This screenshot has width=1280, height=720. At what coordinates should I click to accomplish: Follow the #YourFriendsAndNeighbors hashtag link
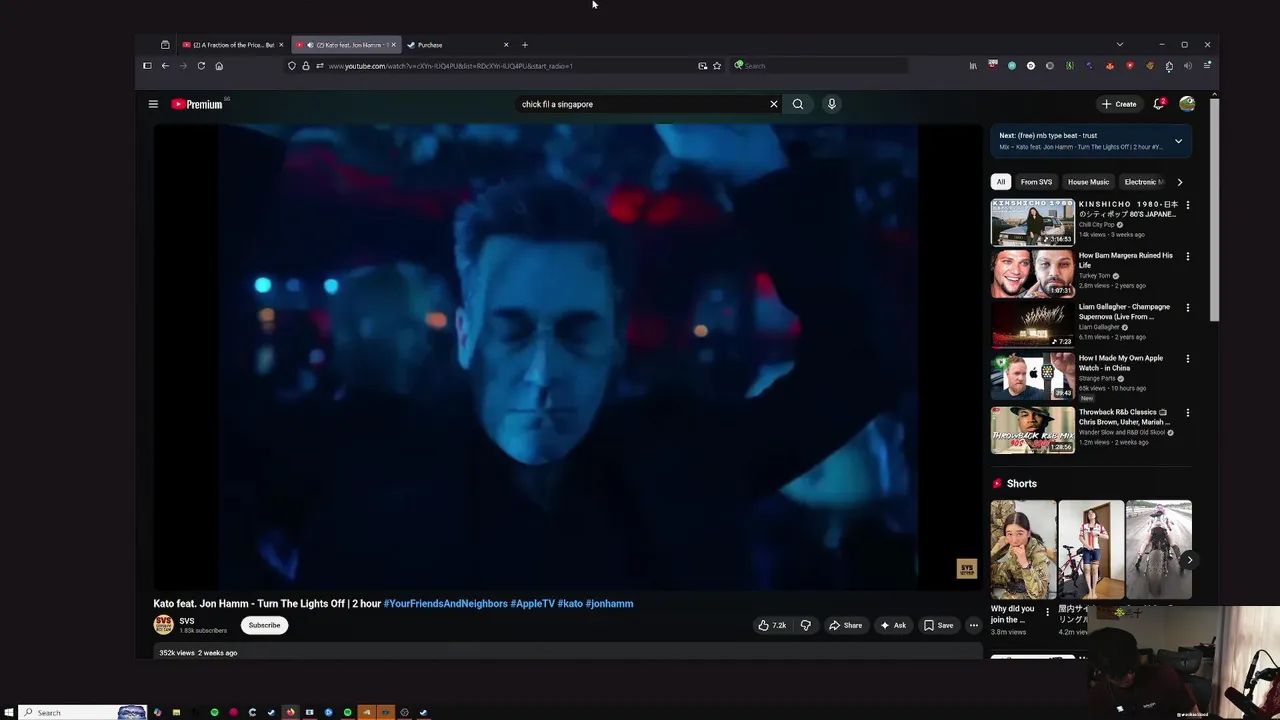pyautogui.click(x=445, y=604)
